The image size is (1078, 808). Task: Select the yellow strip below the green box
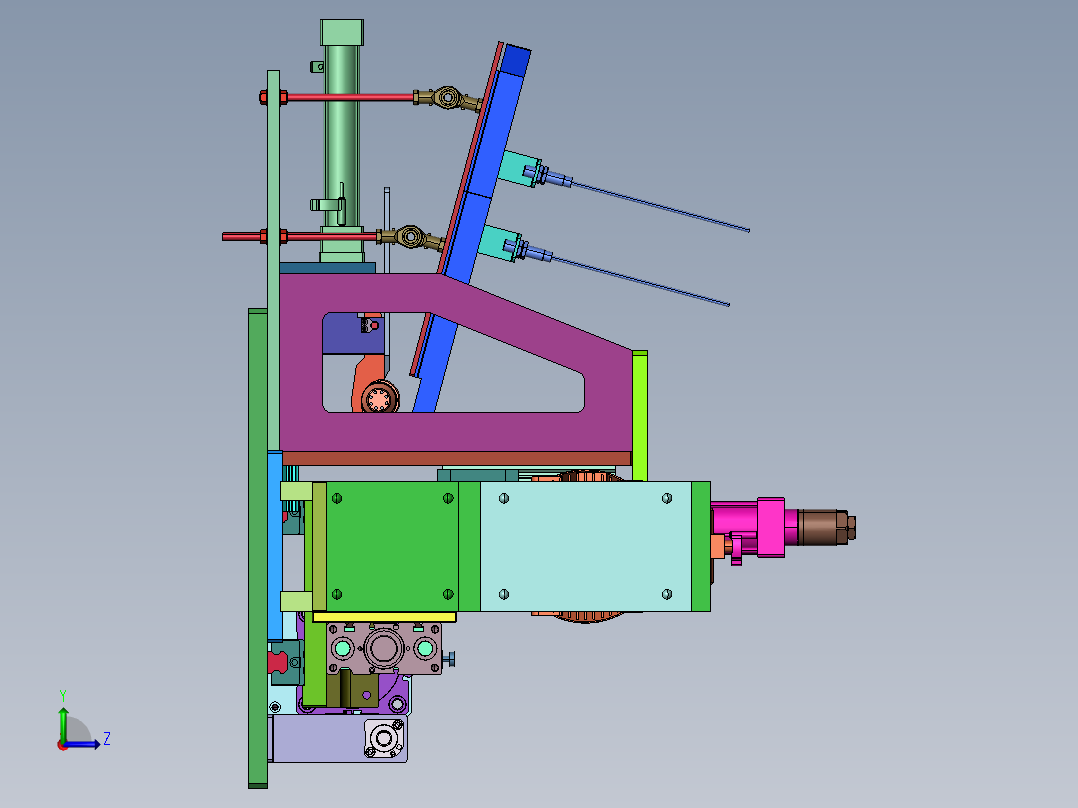[384, 617]
